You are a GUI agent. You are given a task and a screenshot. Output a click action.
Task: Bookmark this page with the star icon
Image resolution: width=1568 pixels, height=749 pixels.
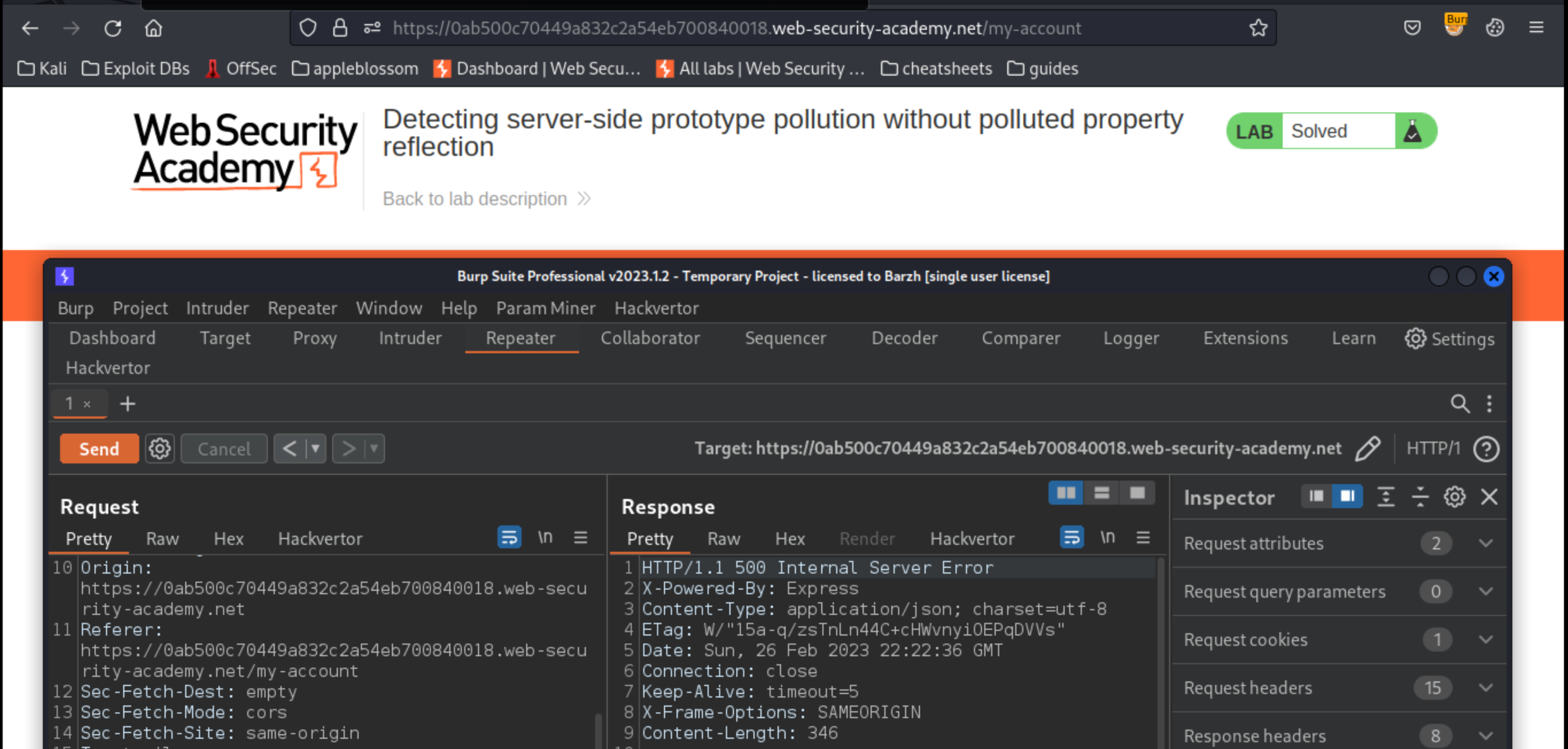click(1258, 28)
